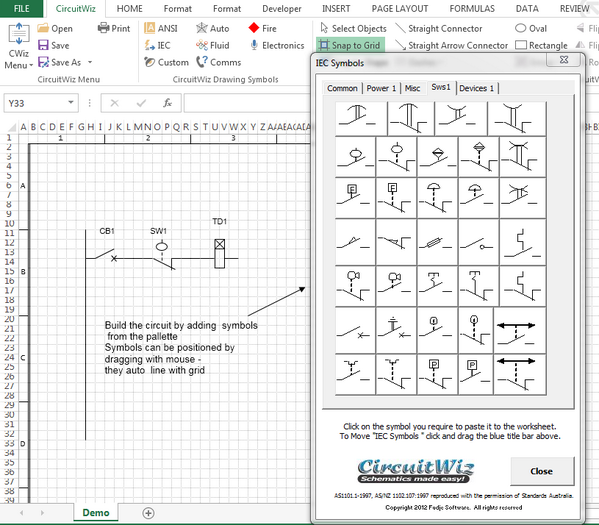
Task: Insert the first symbol in the top row
Action: tap(361, 118)
